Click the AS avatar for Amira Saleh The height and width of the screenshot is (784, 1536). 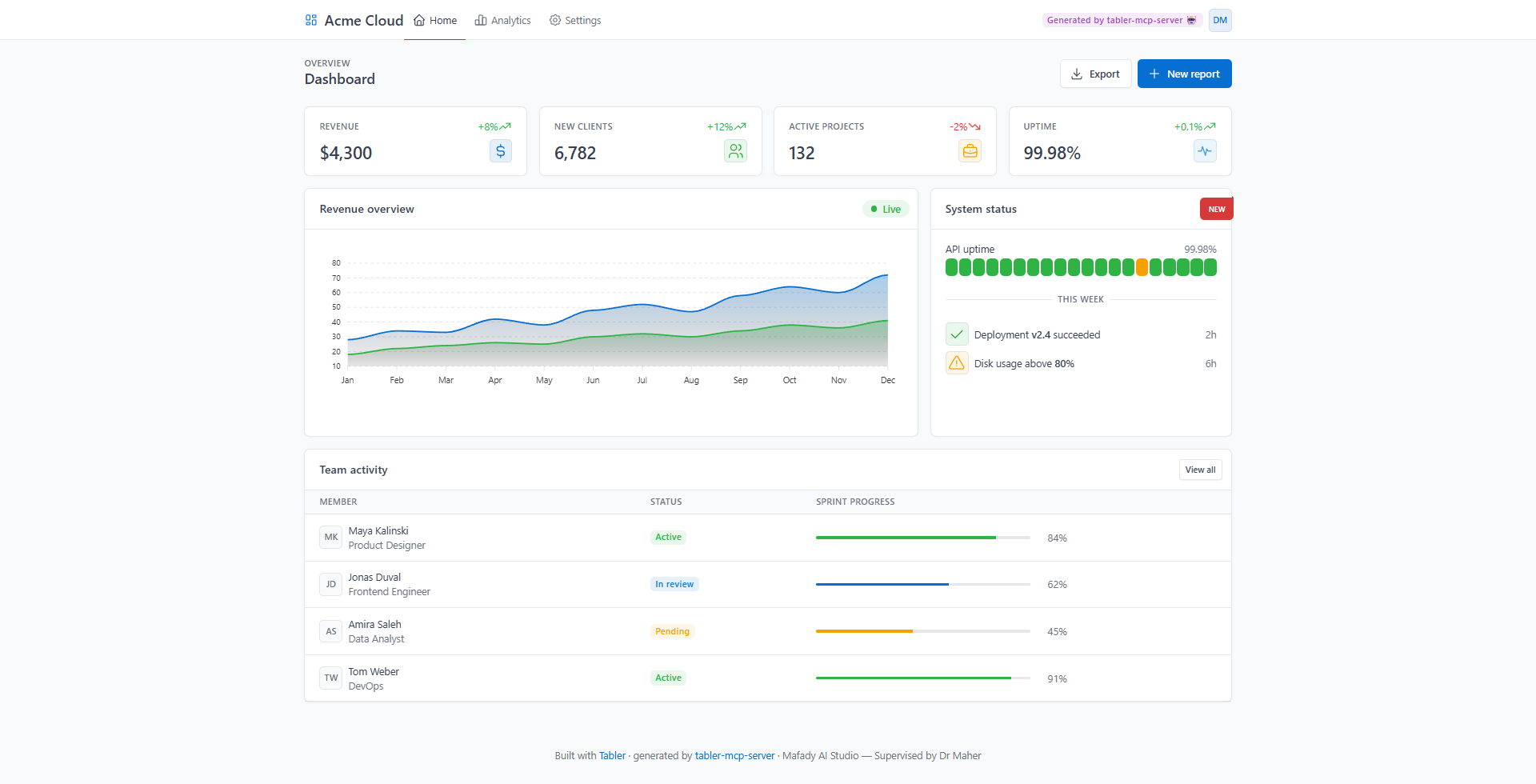[331, 631]
